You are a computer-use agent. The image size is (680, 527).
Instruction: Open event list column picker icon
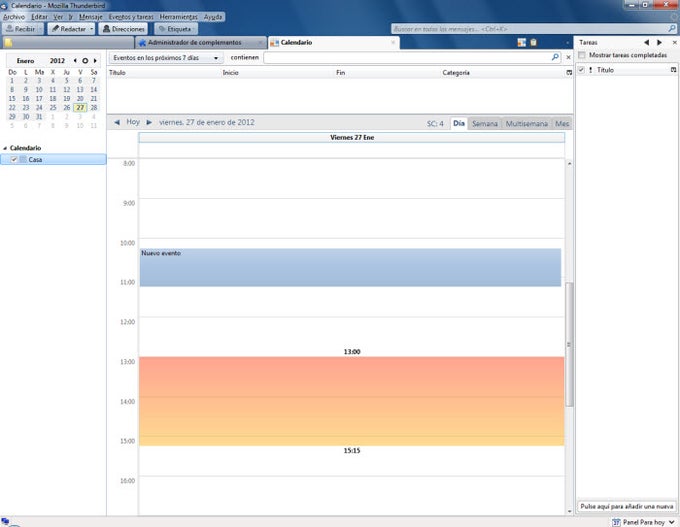pos(569,73)
